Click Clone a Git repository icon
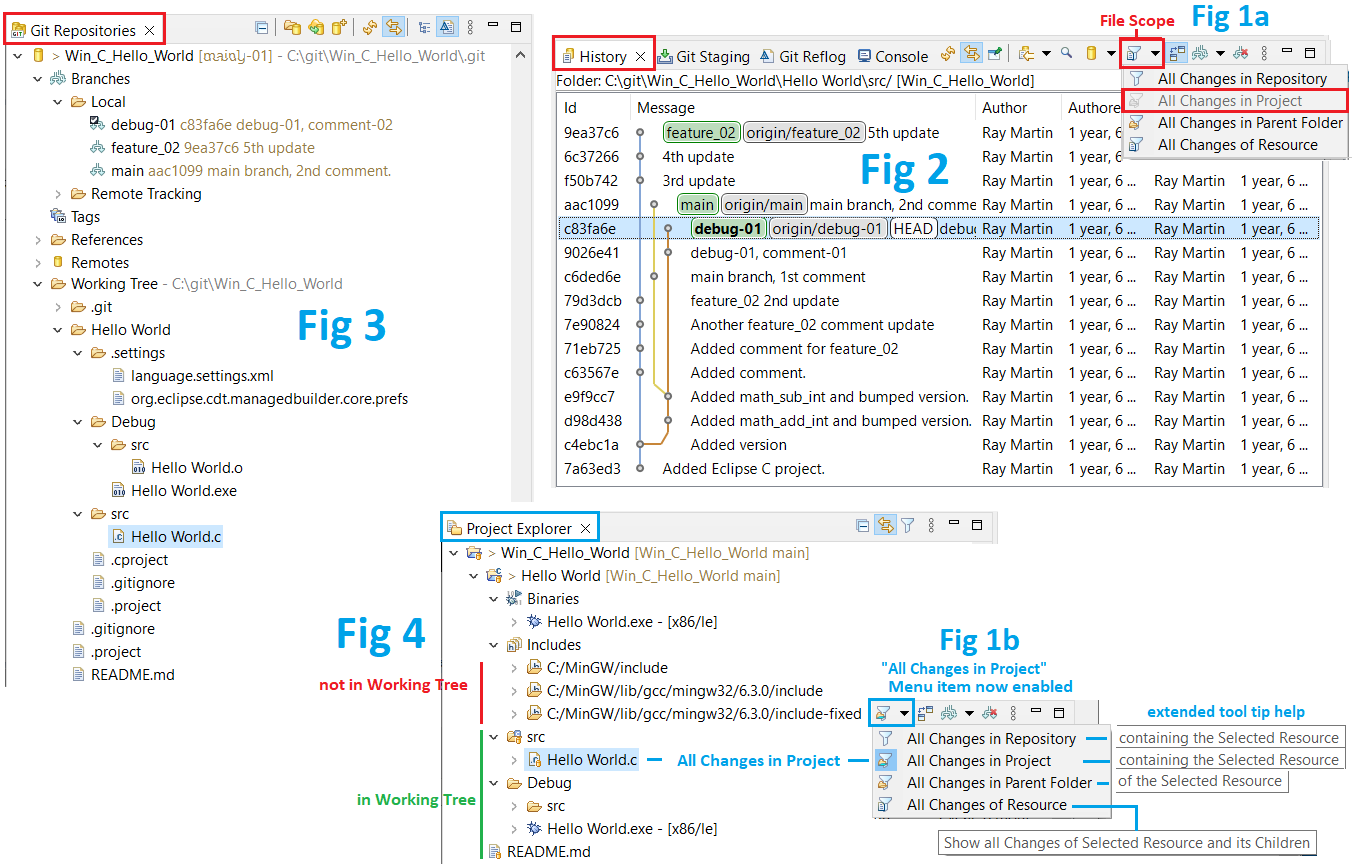Viewport: 1352px width, 866px height. (316, 27)
